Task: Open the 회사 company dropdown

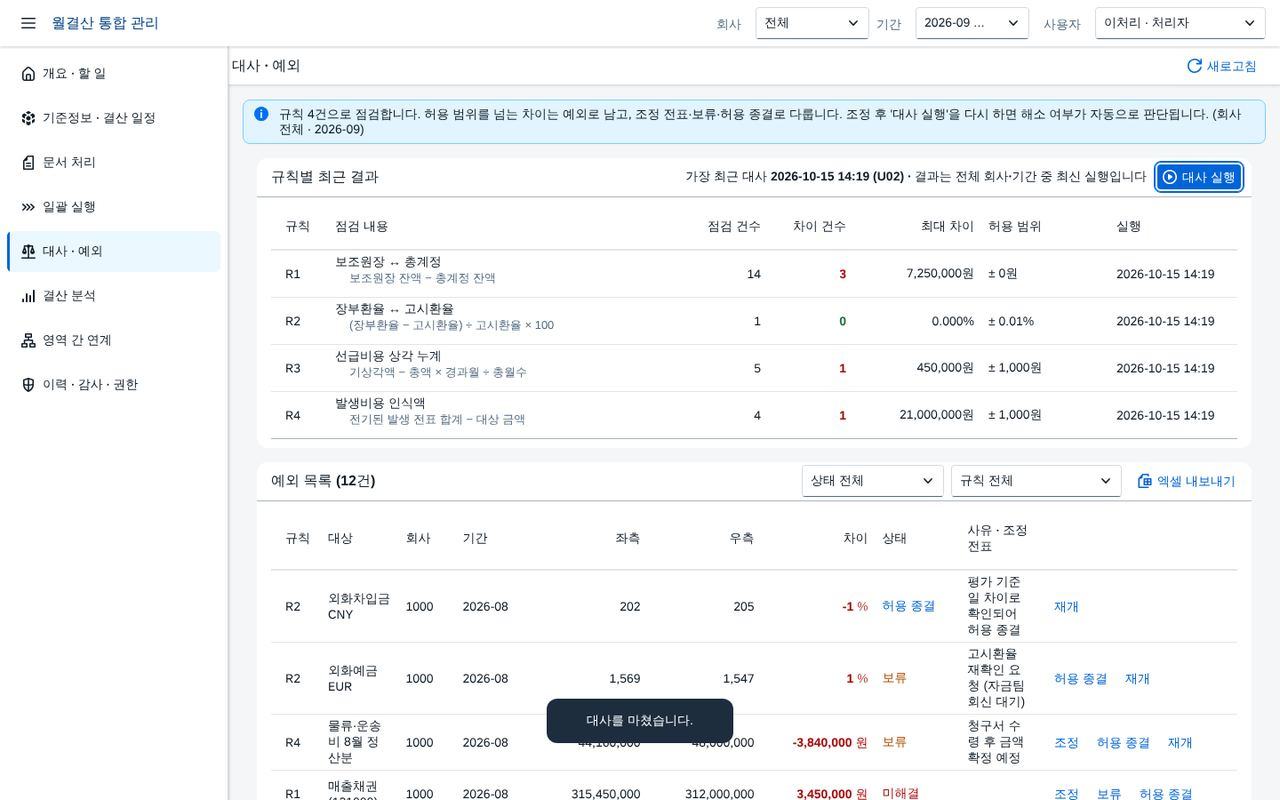Action: click(x=812, y=23)
